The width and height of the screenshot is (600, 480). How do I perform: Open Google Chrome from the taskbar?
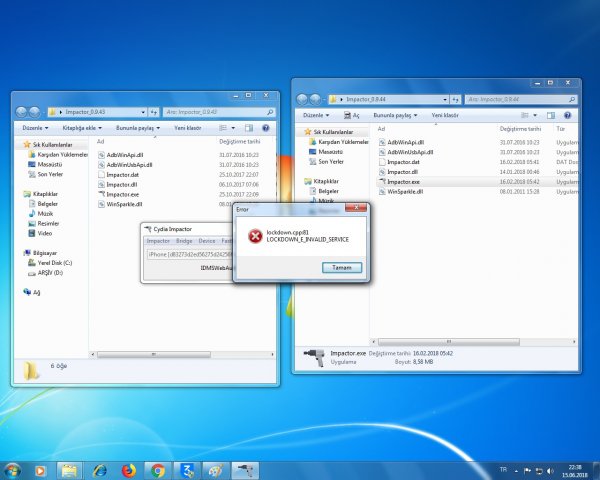click(158, 469)
